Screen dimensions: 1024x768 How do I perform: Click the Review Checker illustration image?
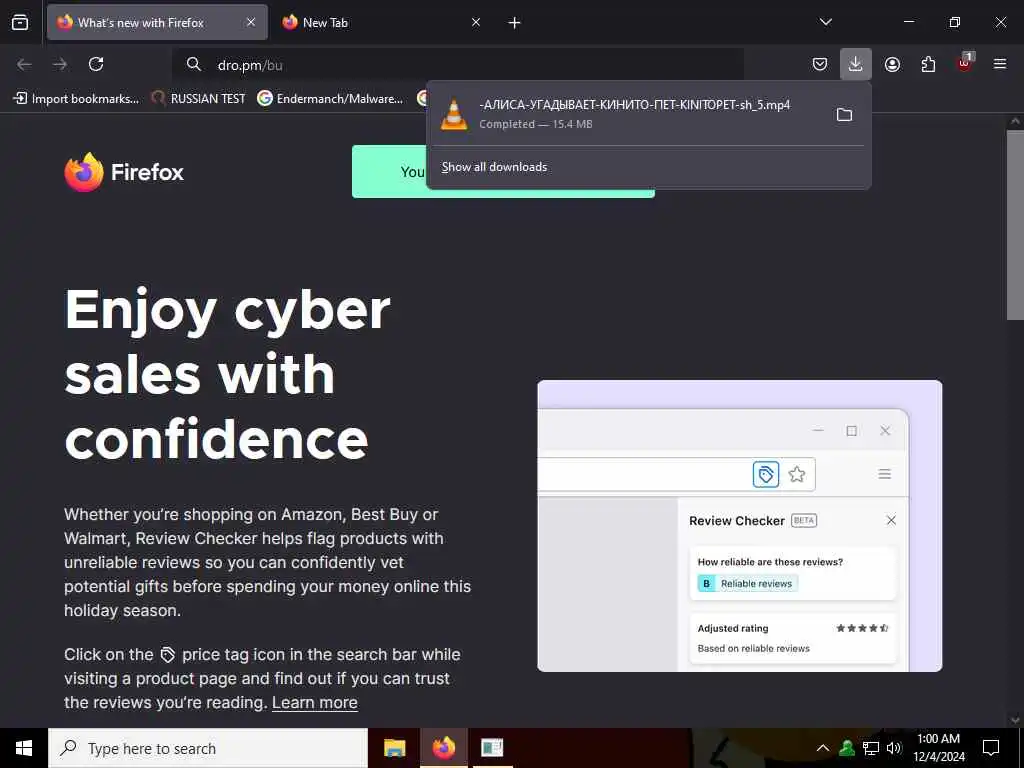pyautogui.click(x=739, y=526)
